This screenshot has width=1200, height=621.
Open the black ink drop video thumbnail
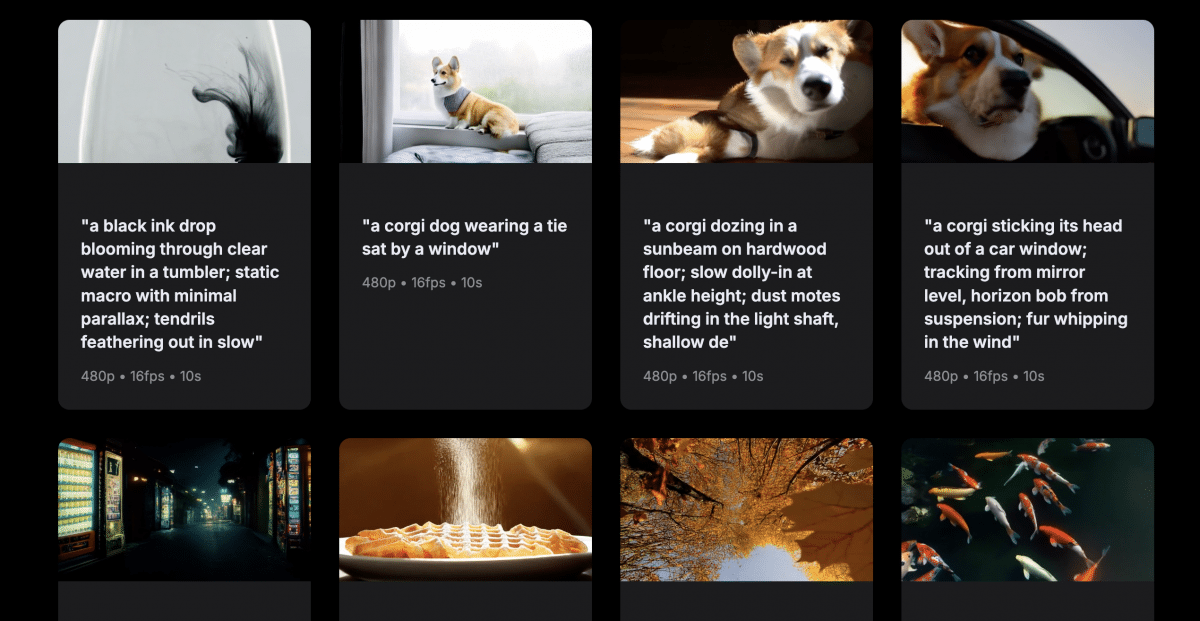(x=184, y=91)
